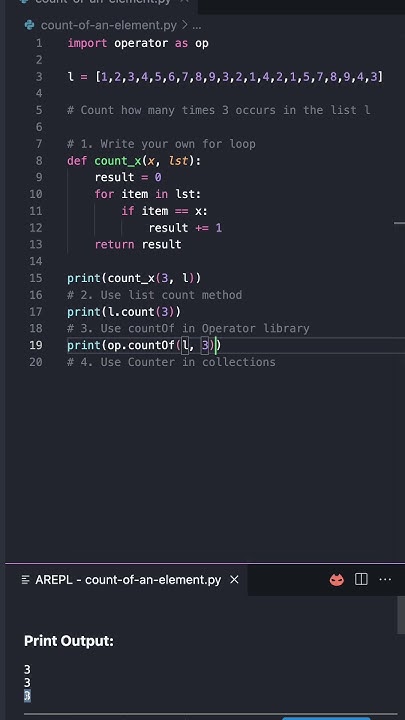Click the 'result += 1' line
The image size is (405, 720).
coord(185,228)
